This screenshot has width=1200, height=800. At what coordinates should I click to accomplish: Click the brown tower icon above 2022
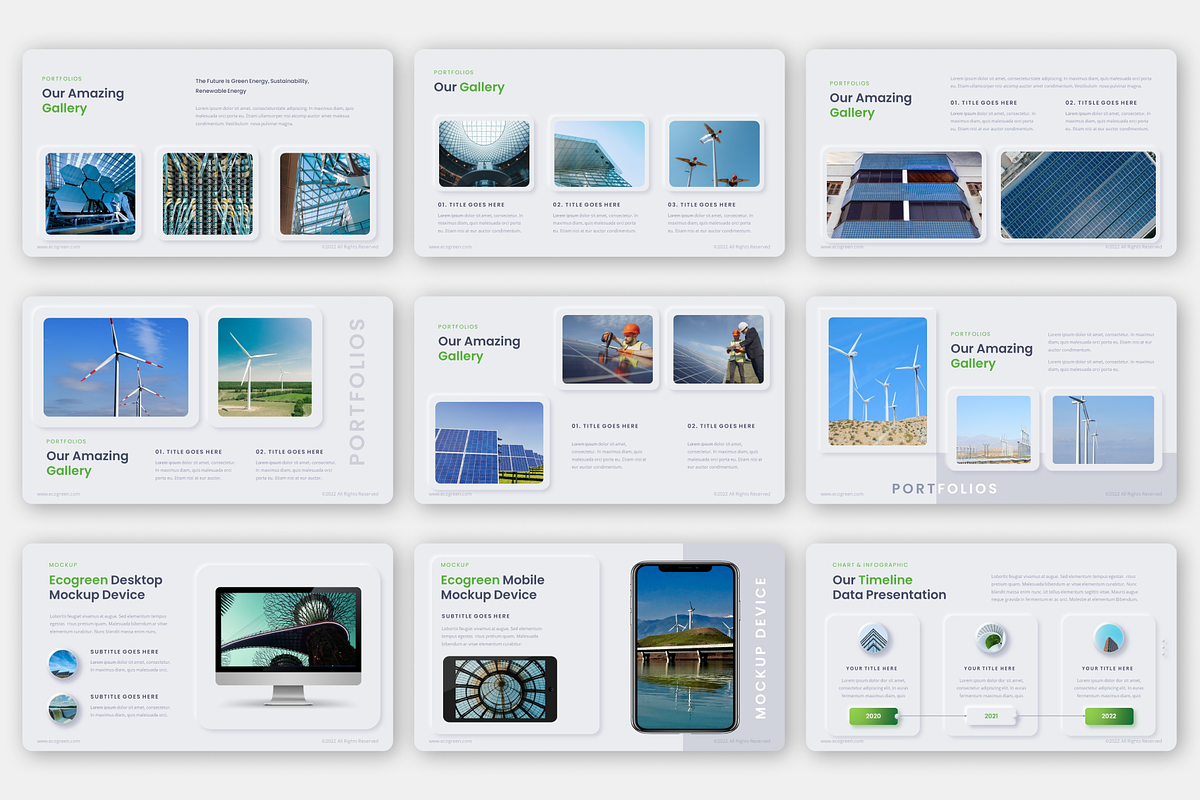[x=1108, y=639]
